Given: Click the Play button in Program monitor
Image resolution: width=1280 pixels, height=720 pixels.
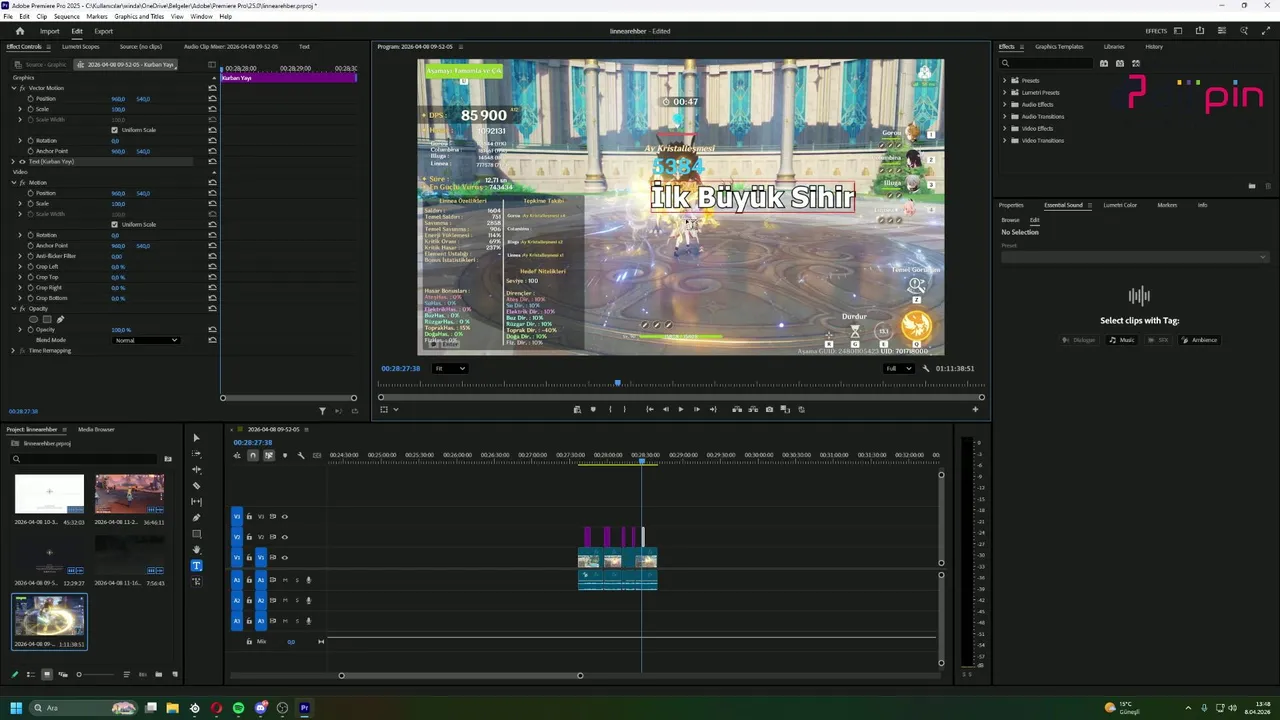Looking at the screenshot, I should [681, 409].
